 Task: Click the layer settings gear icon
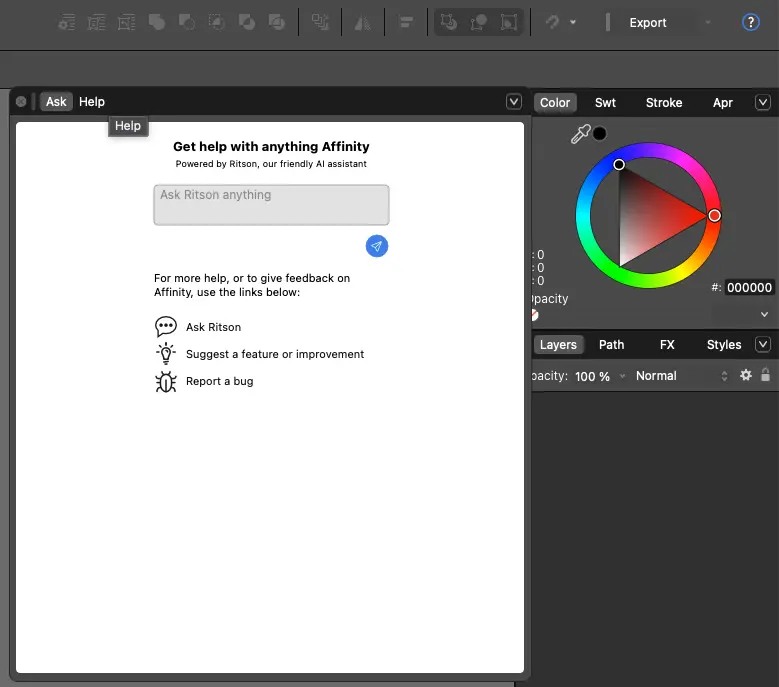point(745,376)
